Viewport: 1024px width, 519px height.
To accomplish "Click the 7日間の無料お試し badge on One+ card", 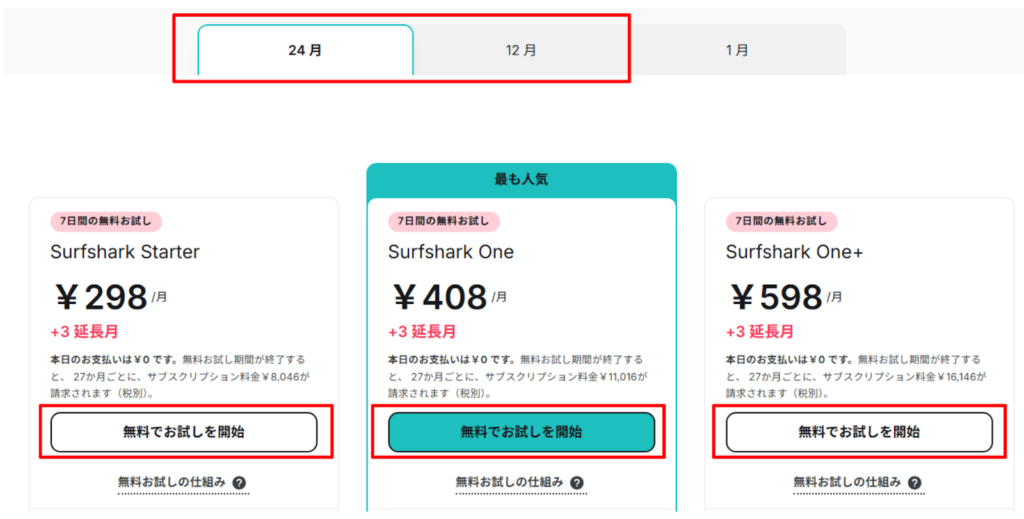I will [781, 221].
